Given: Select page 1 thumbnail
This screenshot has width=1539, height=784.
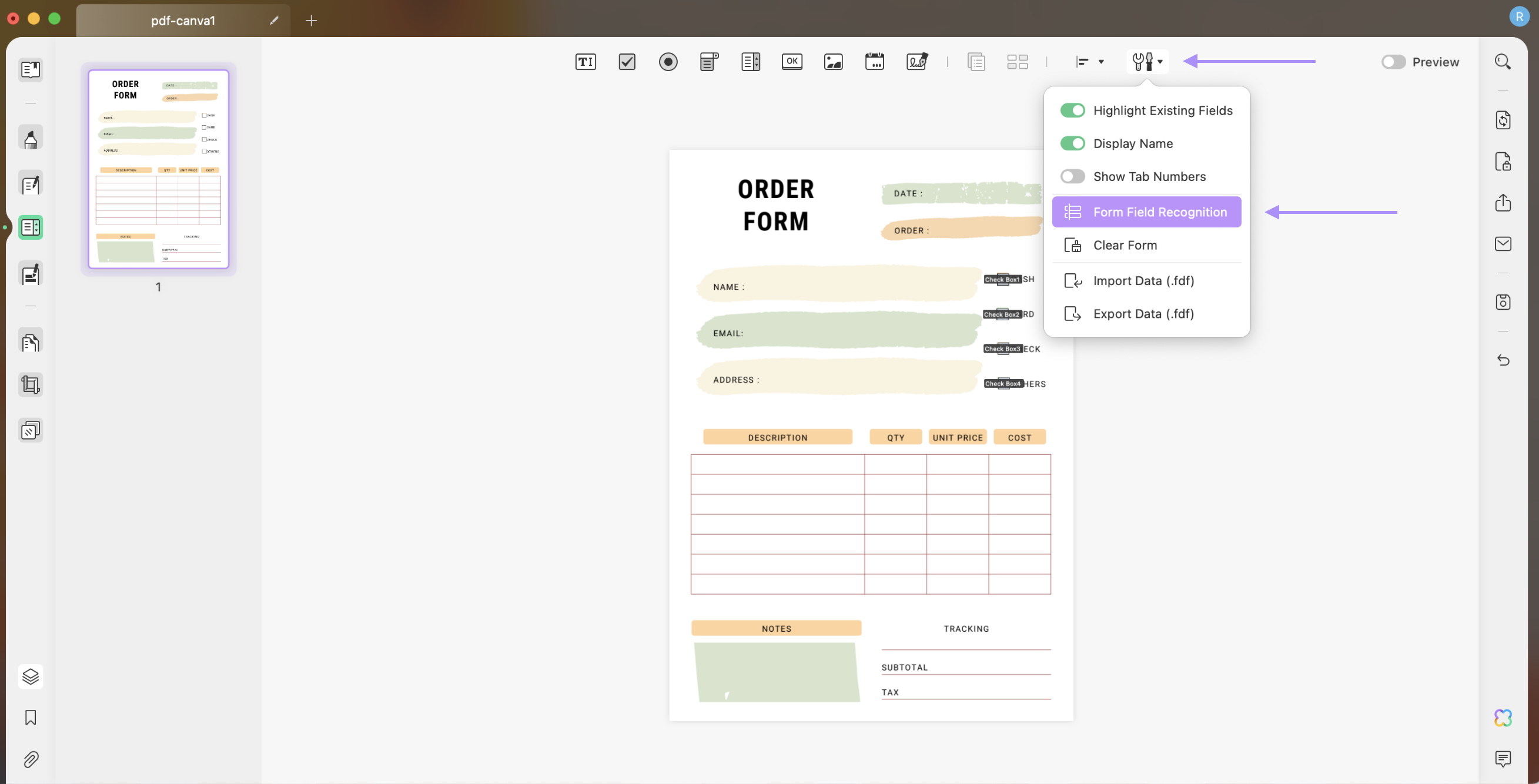Looking at the screenshot, I should 158,169.
